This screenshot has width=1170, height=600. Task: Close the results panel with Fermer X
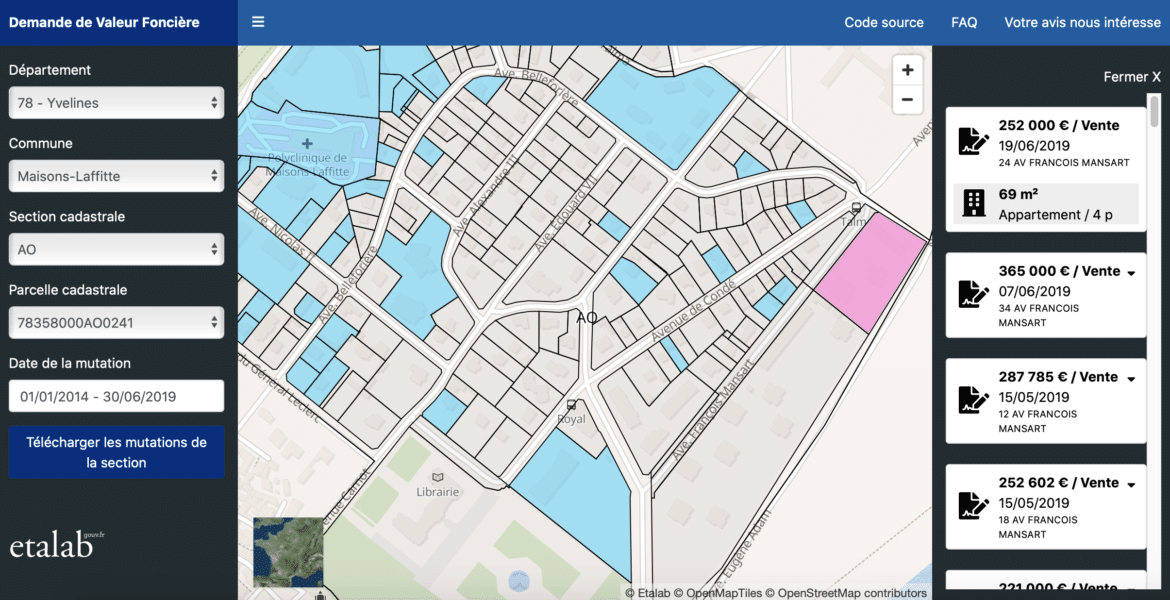pos(1132,77)
